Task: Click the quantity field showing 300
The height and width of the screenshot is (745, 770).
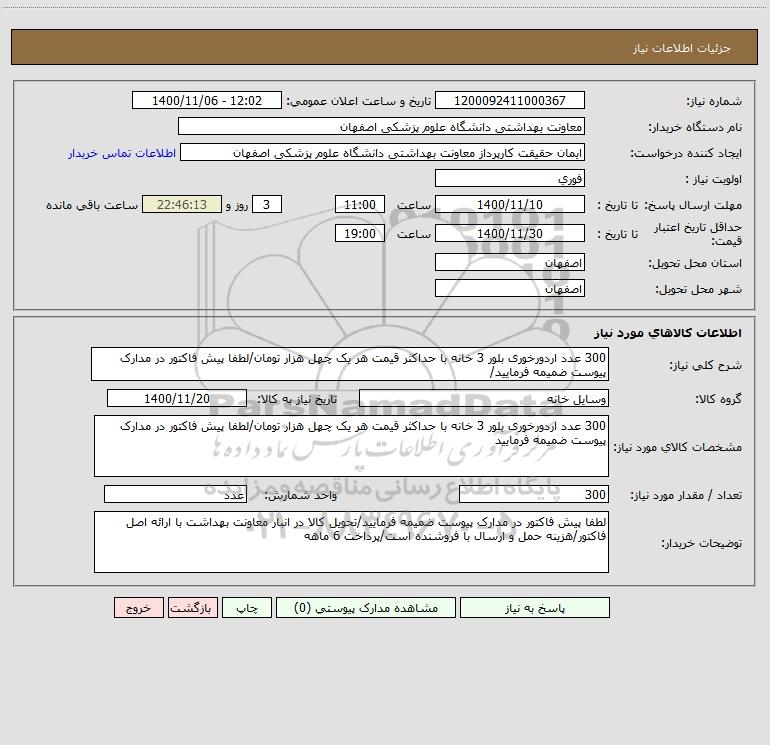Action: 534,495
